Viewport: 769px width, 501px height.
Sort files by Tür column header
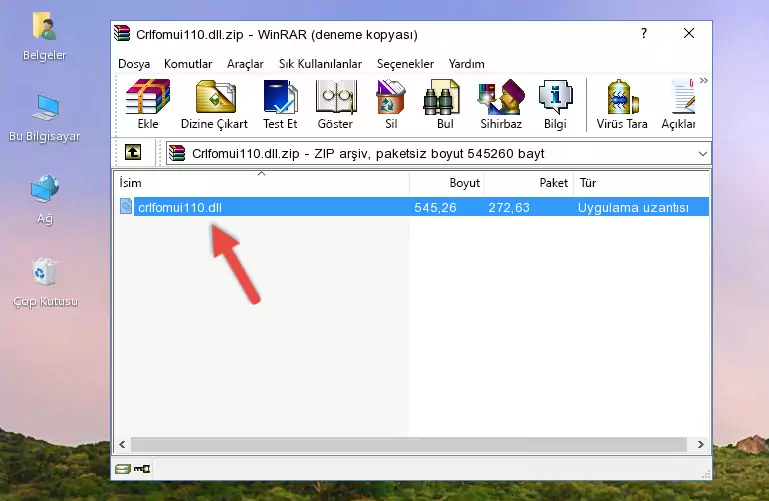641,182
